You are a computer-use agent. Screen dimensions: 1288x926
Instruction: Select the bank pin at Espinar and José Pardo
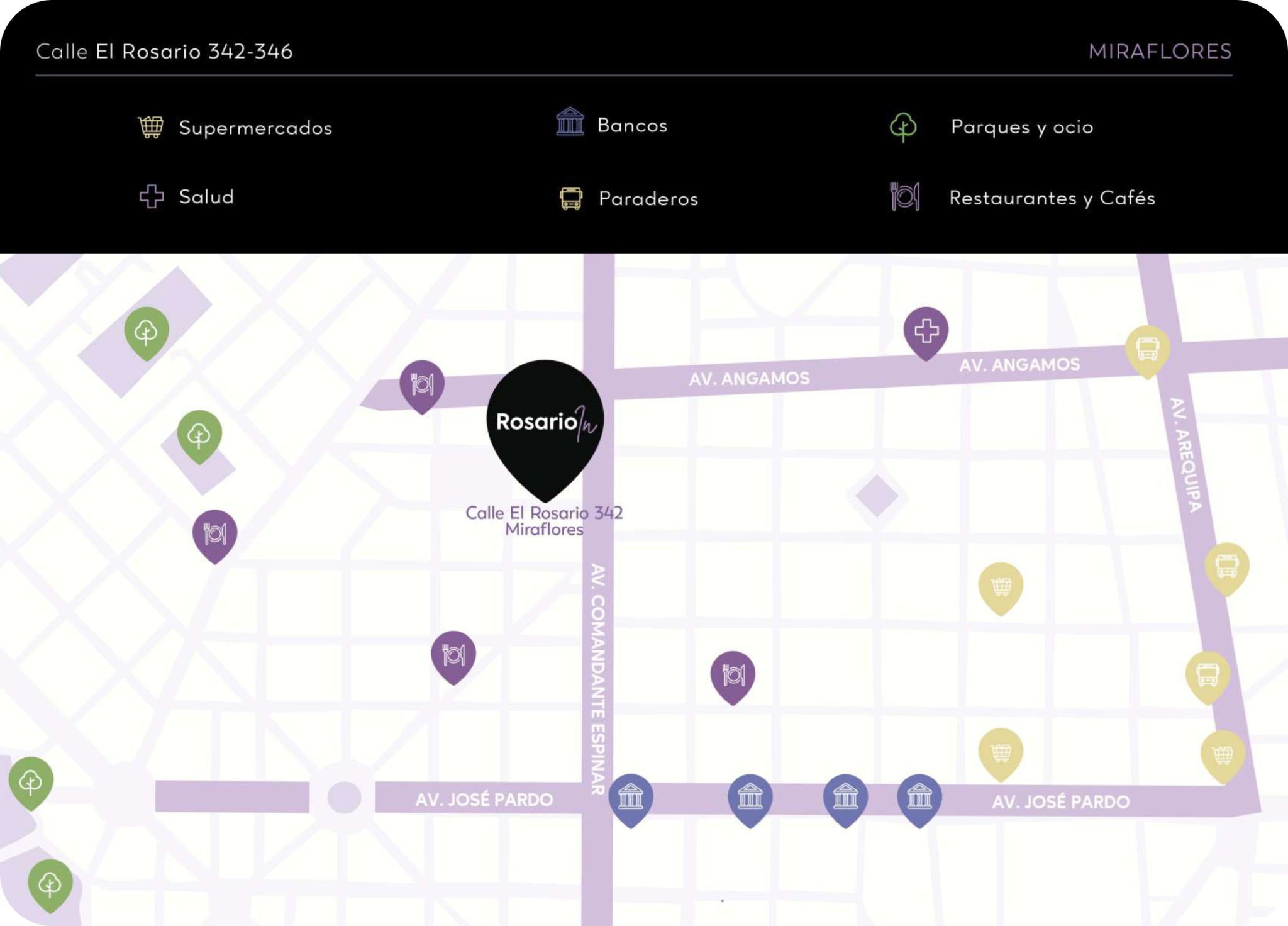tap(630, 798)
